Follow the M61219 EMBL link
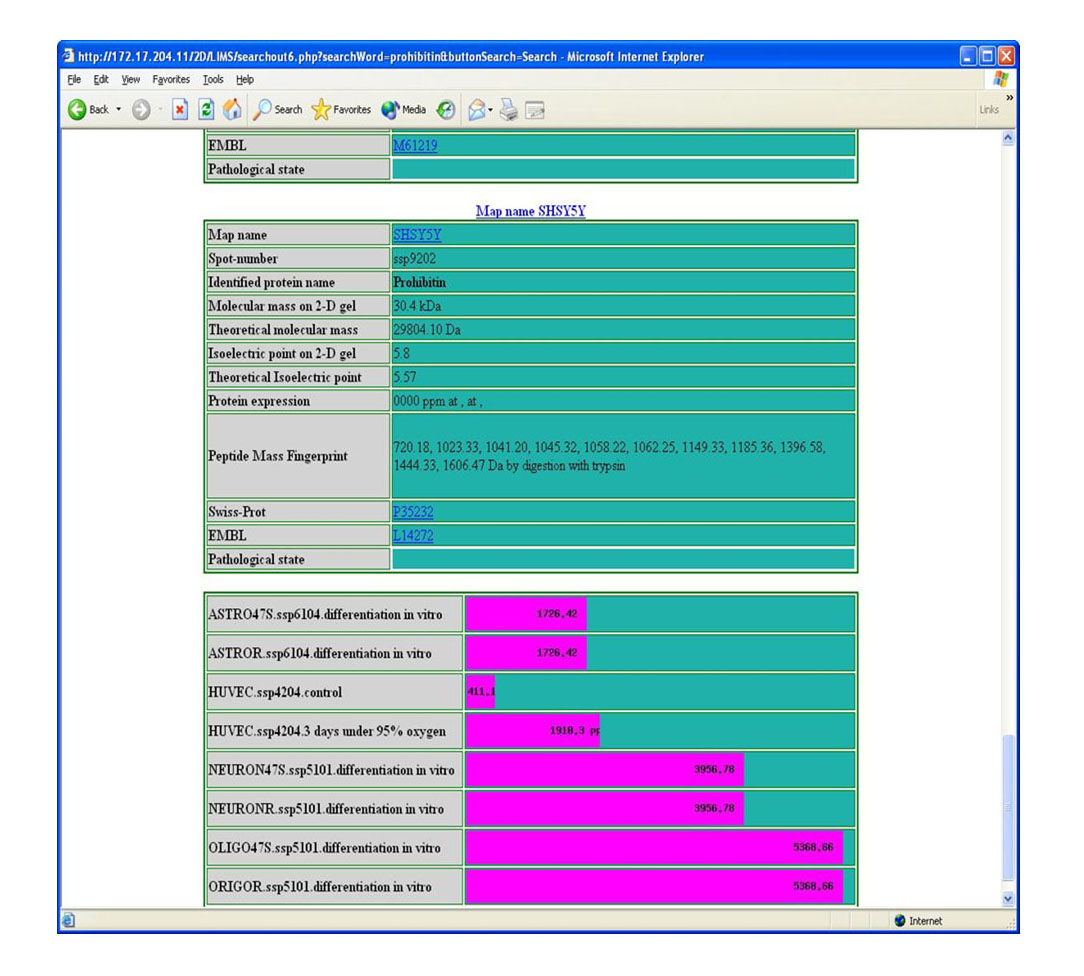The image size is (1084, 976). [x=415, y=145]
